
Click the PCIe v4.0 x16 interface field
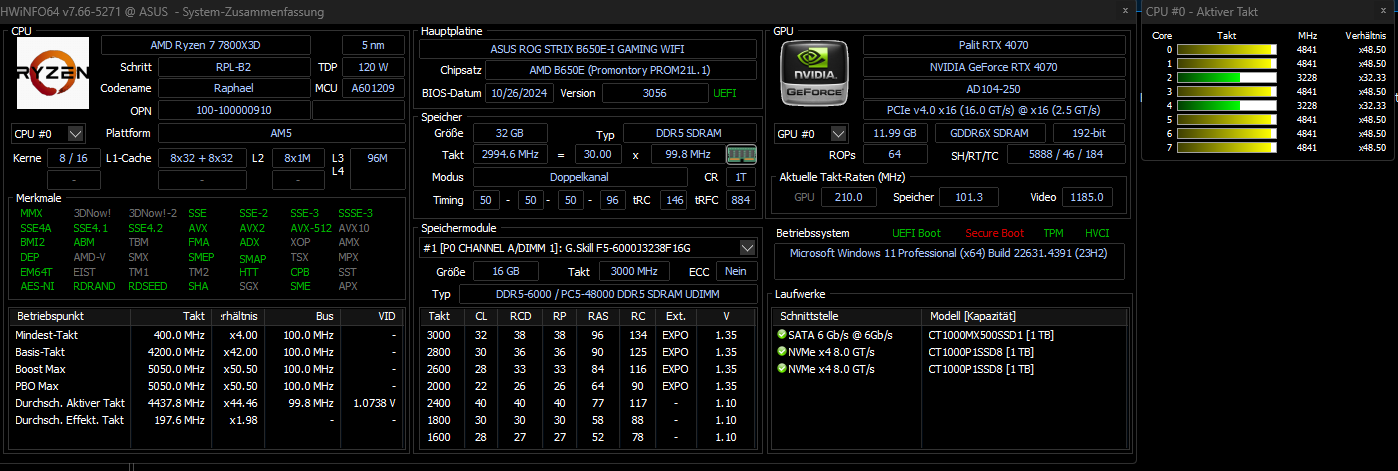pyautogui.click(x=995, y=110)
